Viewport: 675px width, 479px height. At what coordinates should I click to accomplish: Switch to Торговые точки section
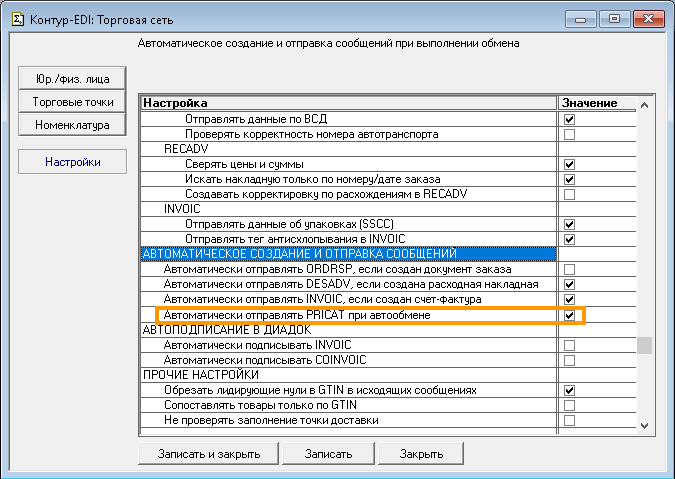[72, 102]
